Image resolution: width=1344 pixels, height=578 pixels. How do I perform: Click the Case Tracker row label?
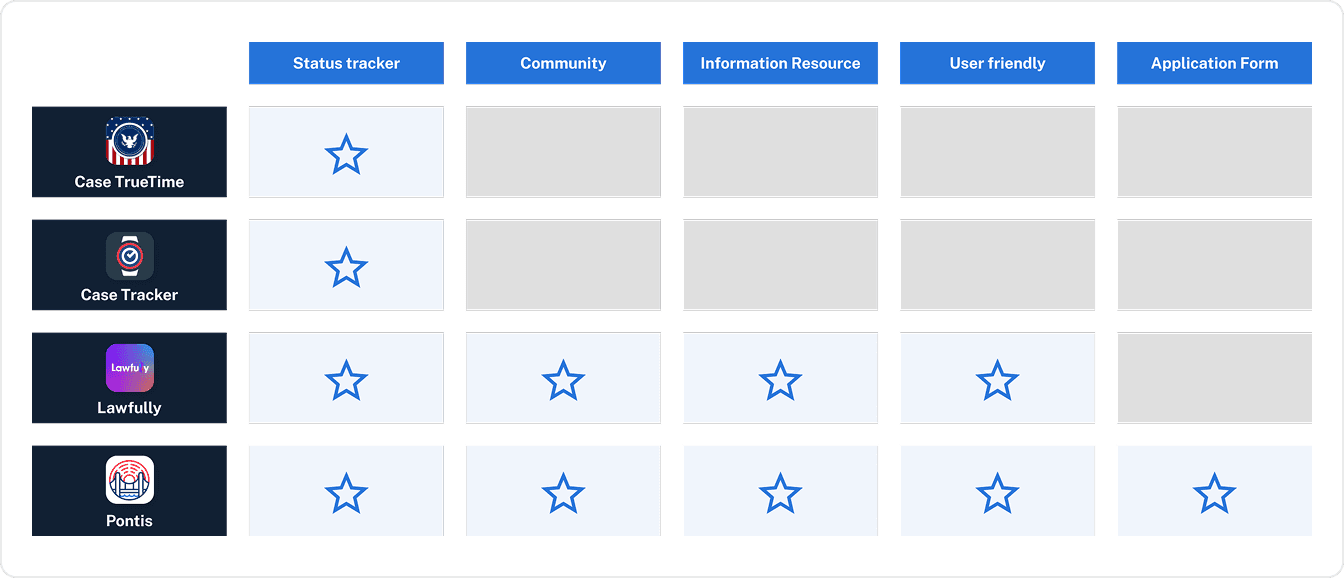(129, 295)
